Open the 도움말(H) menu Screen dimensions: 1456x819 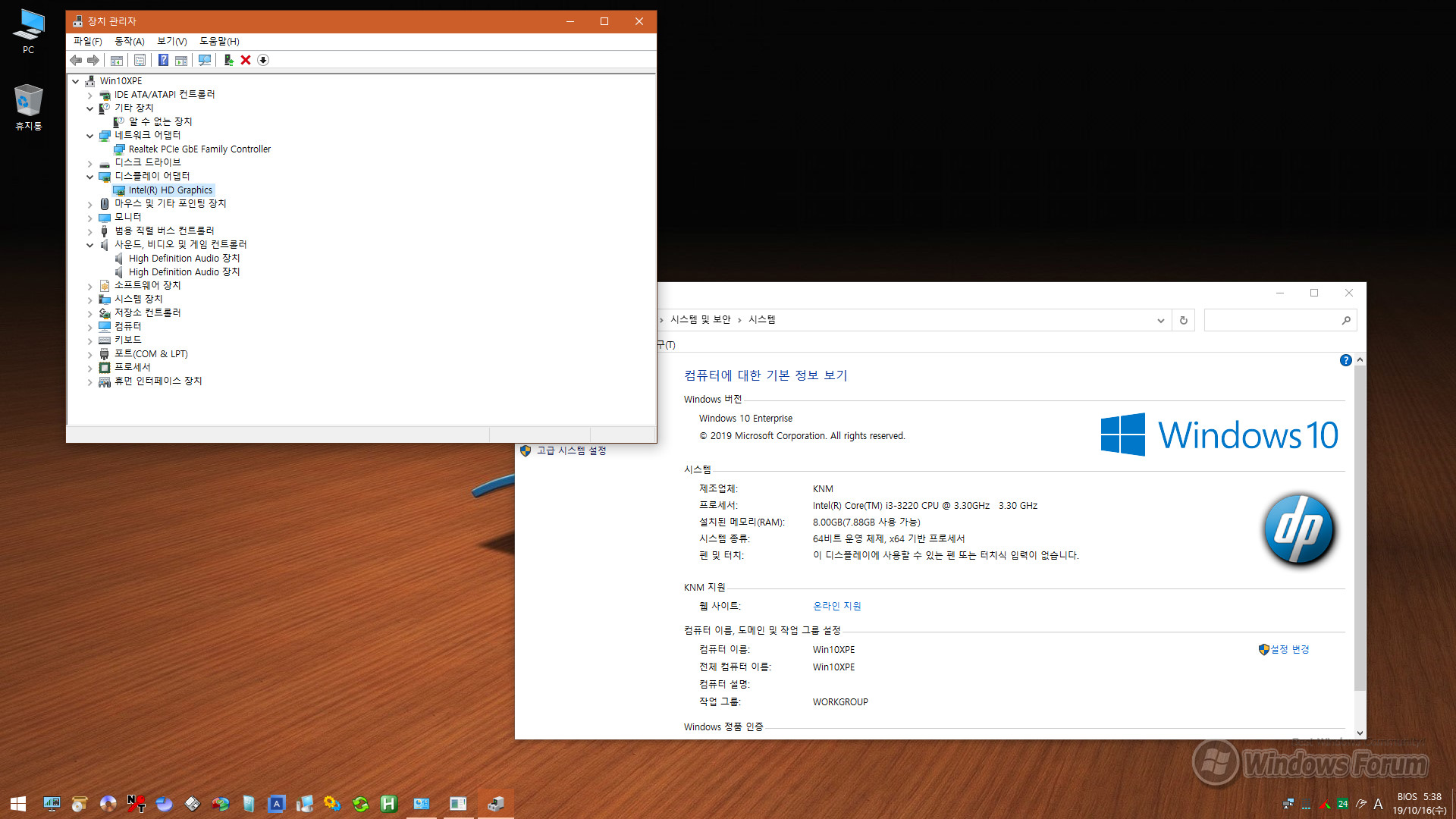pos(219,41)
